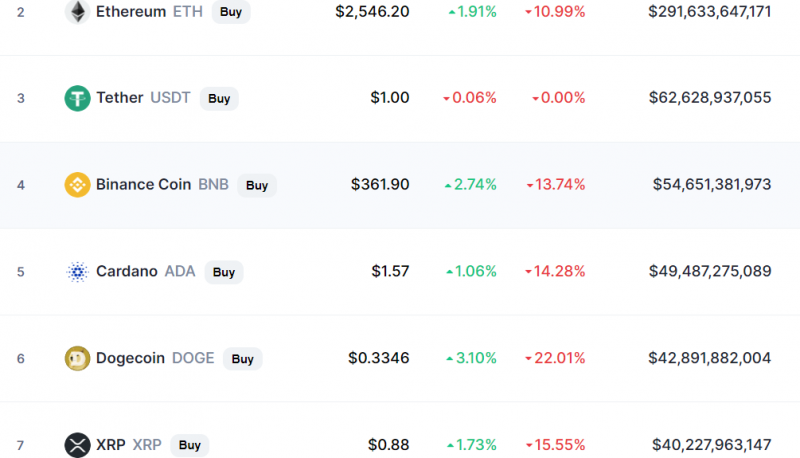
Task: Click the Dogecoin DOGE Buy button
Action: pyautogui.click(x=242, y=359)
